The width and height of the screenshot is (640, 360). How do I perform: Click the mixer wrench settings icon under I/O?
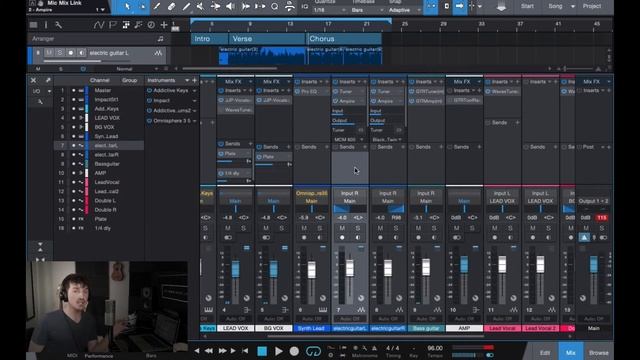[x=40, y=101]
